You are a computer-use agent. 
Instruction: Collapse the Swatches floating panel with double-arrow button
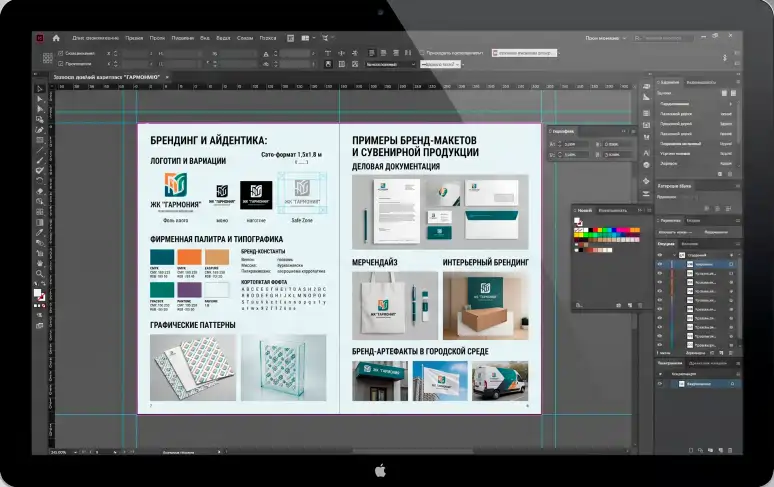[639, 210]
